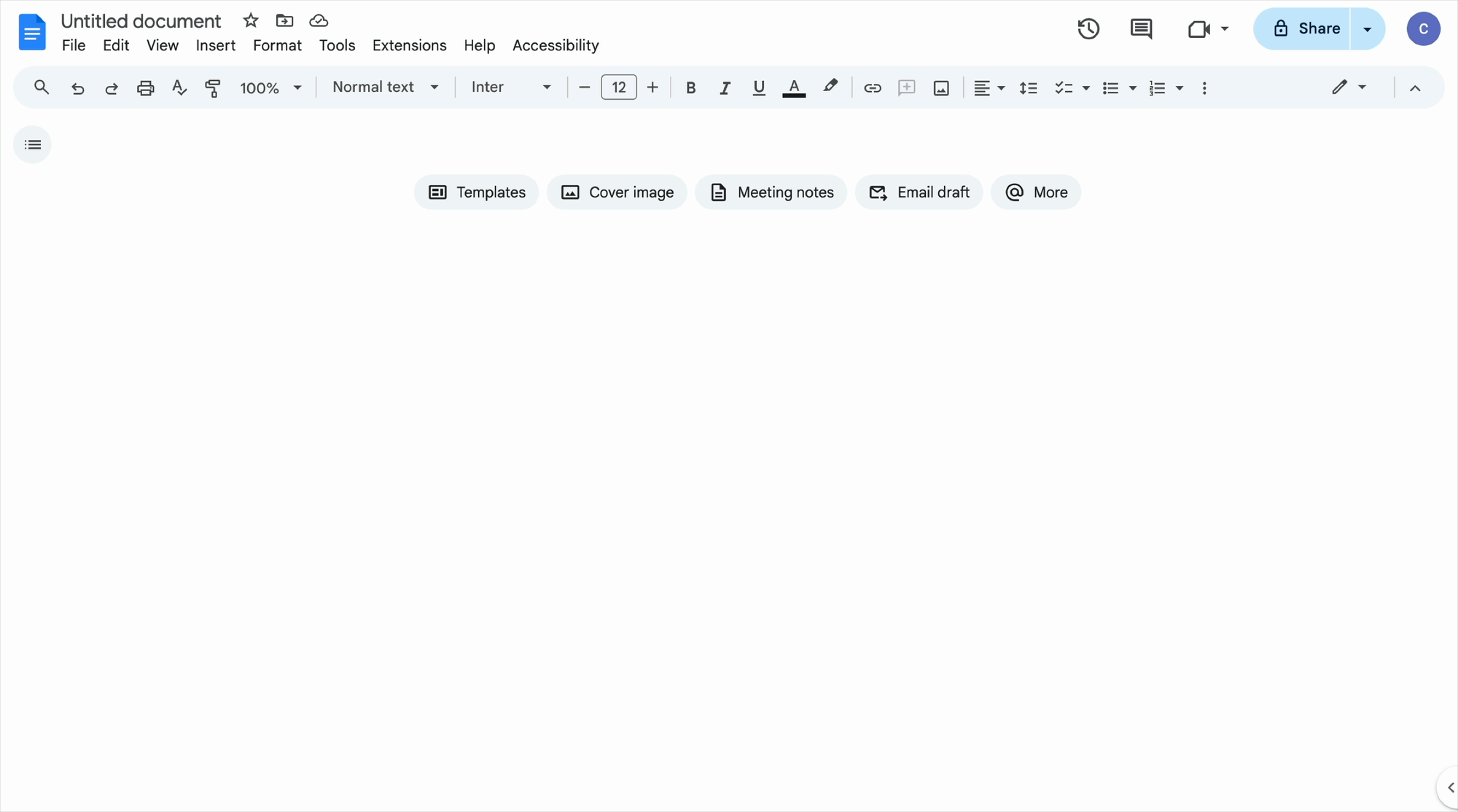The width and height of the screenshot is (1458, 812).
Task: Click the Text color icon
Action: coord(793,87)
